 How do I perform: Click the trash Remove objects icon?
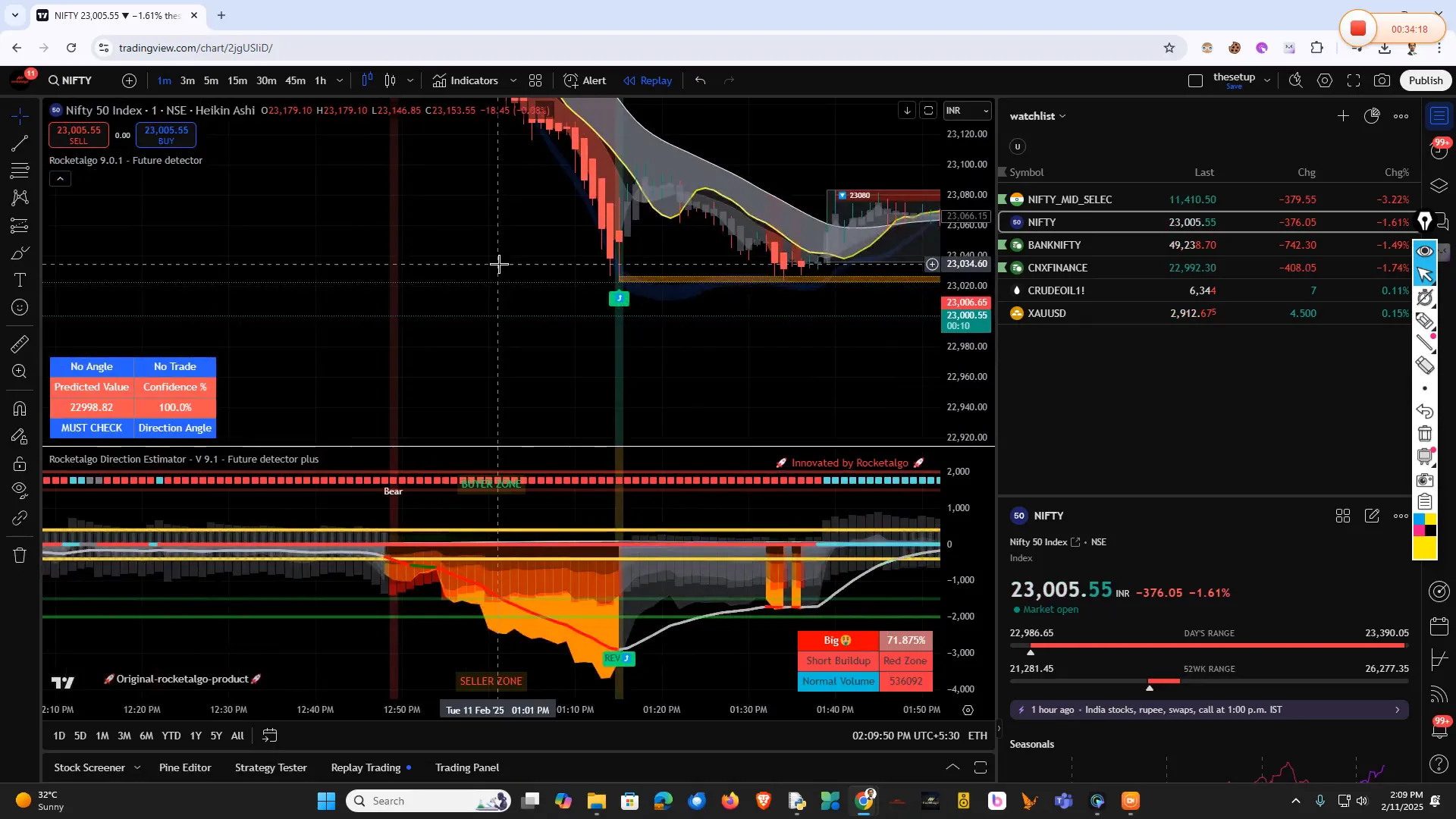[20, 555]
